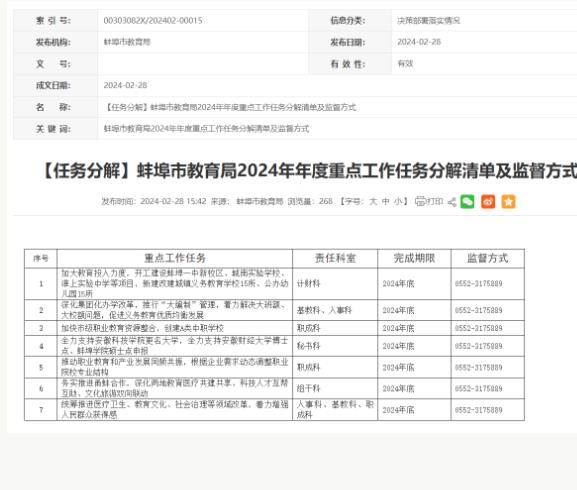Click publishing agency value 蚌埠市教育局
This screenshot has width=577, height=490.
tap(127, 42)
